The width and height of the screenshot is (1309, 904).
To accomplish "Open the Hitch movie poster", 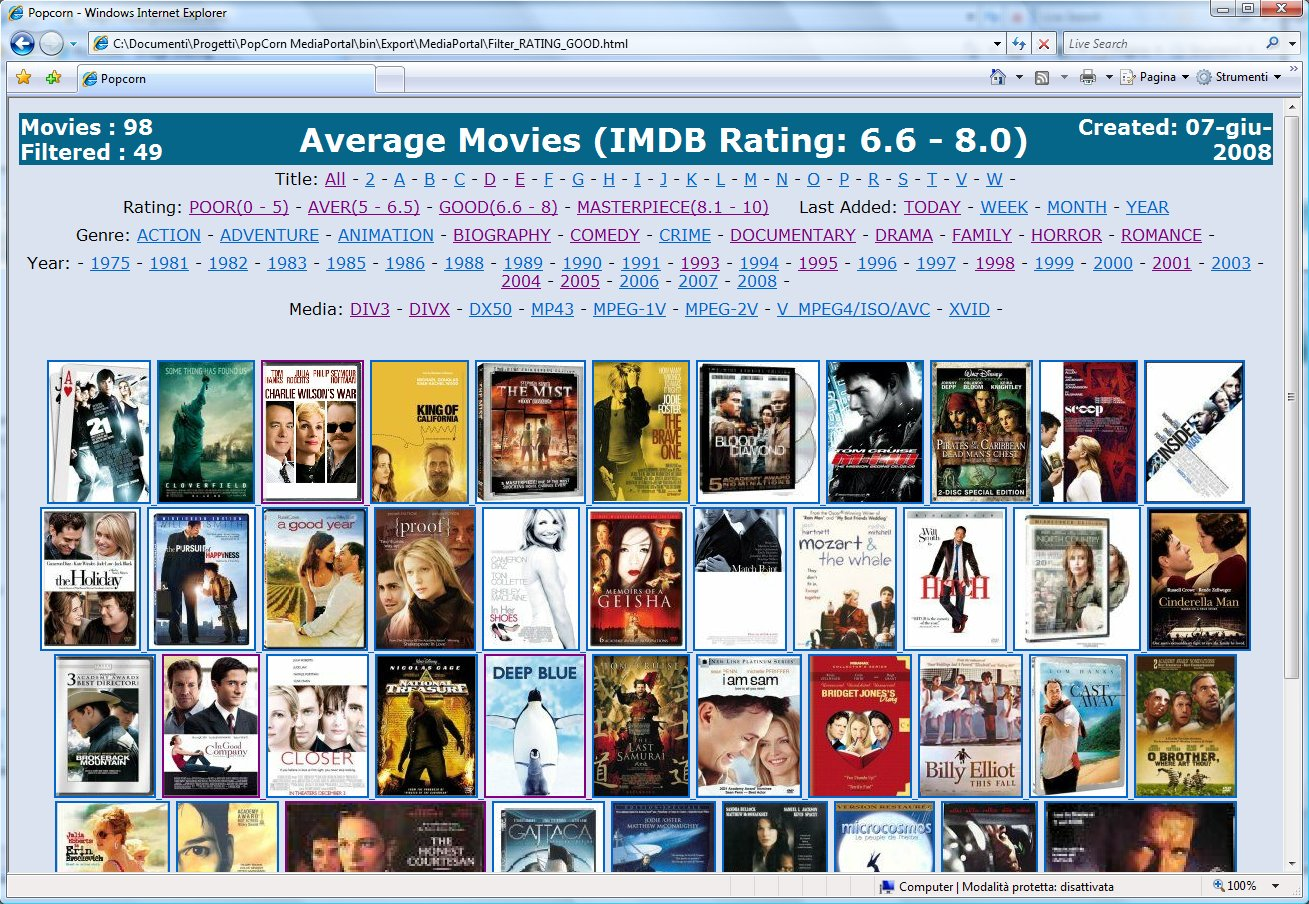I will (955, 579).
